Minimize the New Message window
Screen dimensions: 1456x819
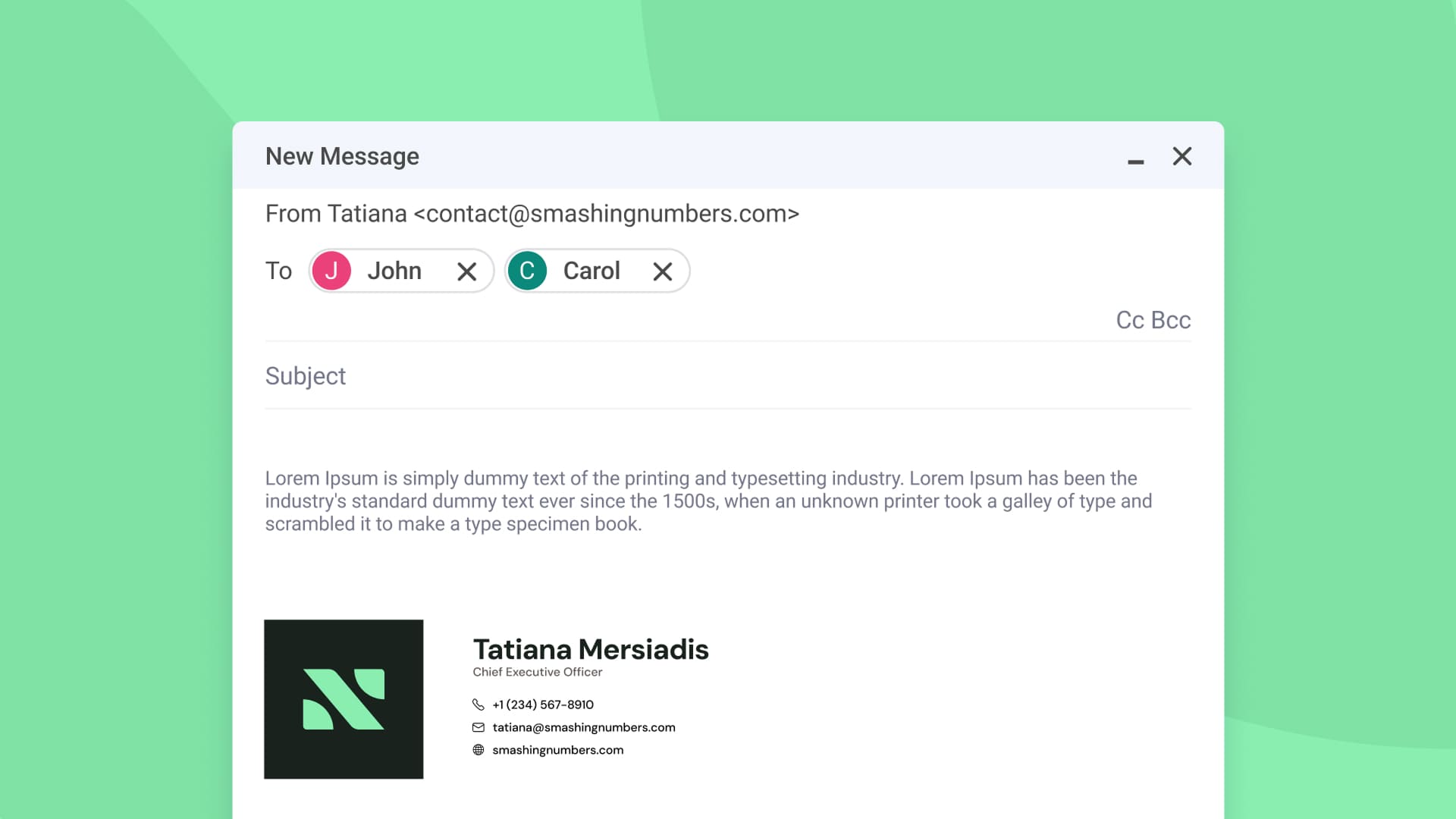click(1135, 160)
